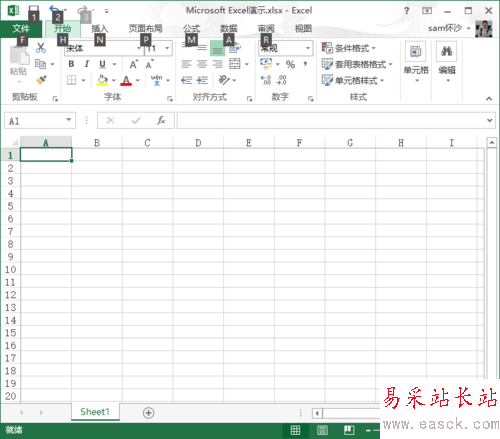The image size is (500, 439).
Task: Open Conditional Formatting (条件格式) menu
Action: pyautogui.click(x=349, y=48)
